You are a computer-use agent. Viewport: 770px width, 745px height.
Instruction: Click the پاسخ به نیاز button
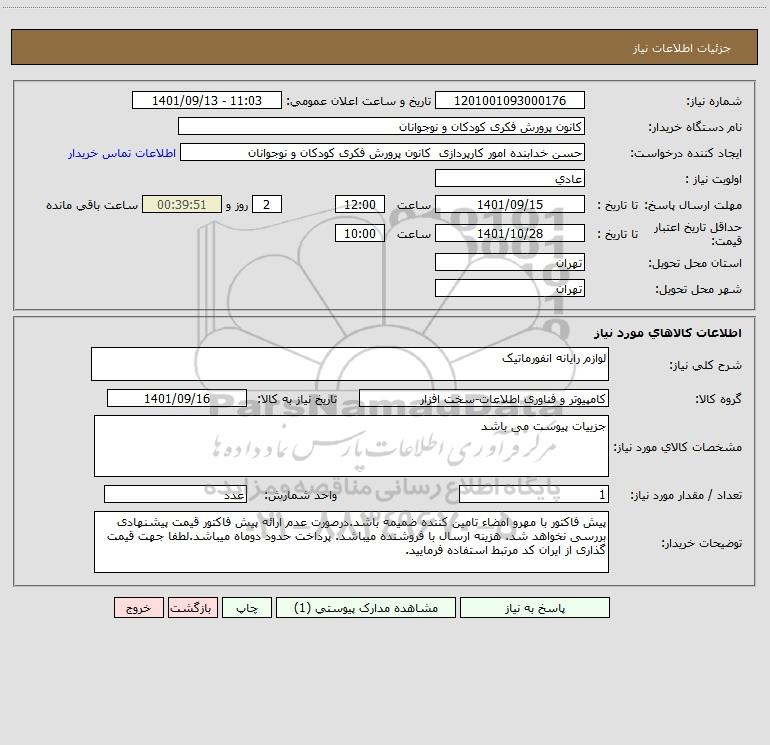coord(534,607)
